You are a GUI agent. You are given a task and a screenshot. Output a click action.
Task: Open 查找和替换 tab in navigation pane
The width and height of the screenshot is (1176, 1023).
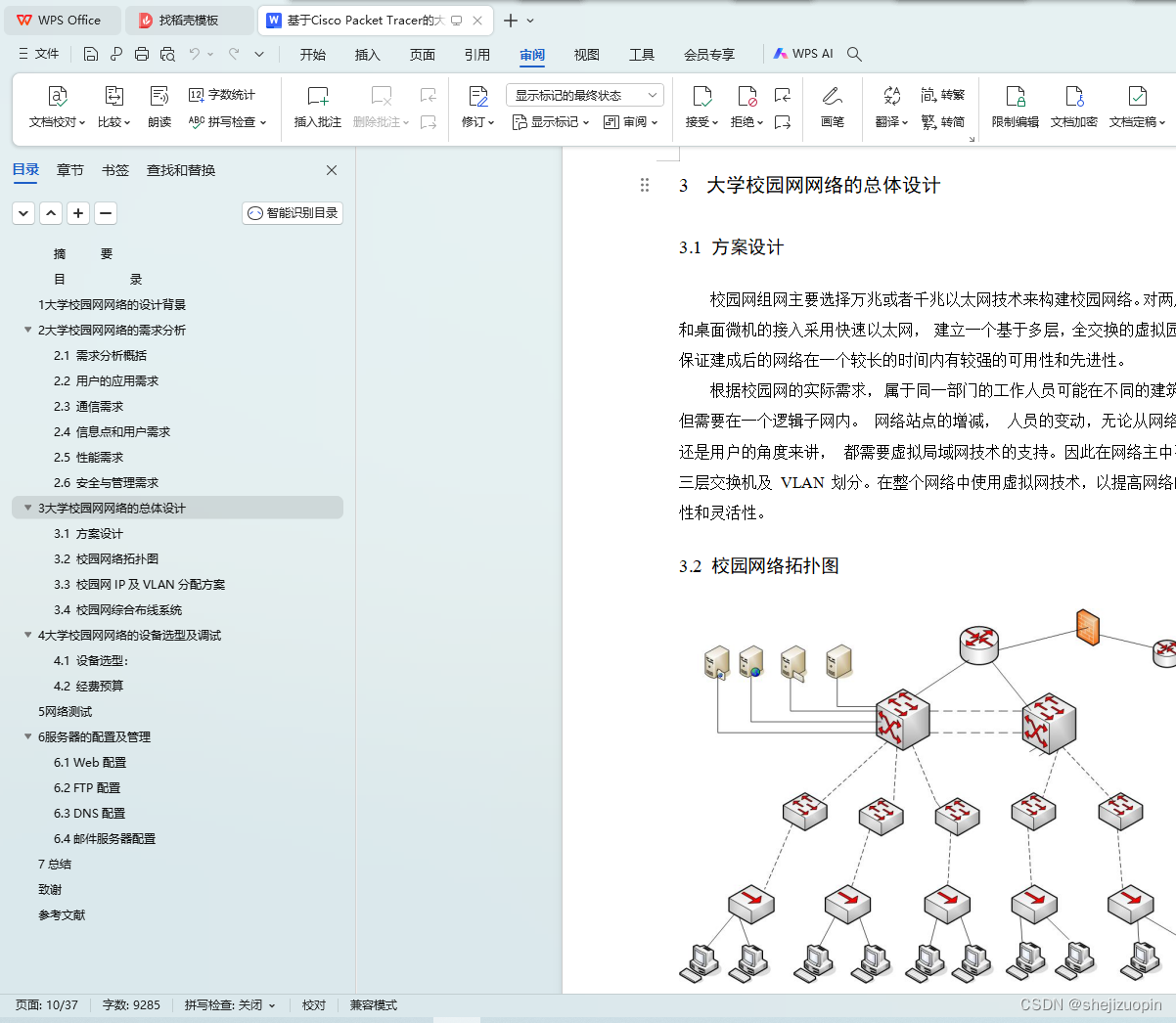click(x=181, y=170)
